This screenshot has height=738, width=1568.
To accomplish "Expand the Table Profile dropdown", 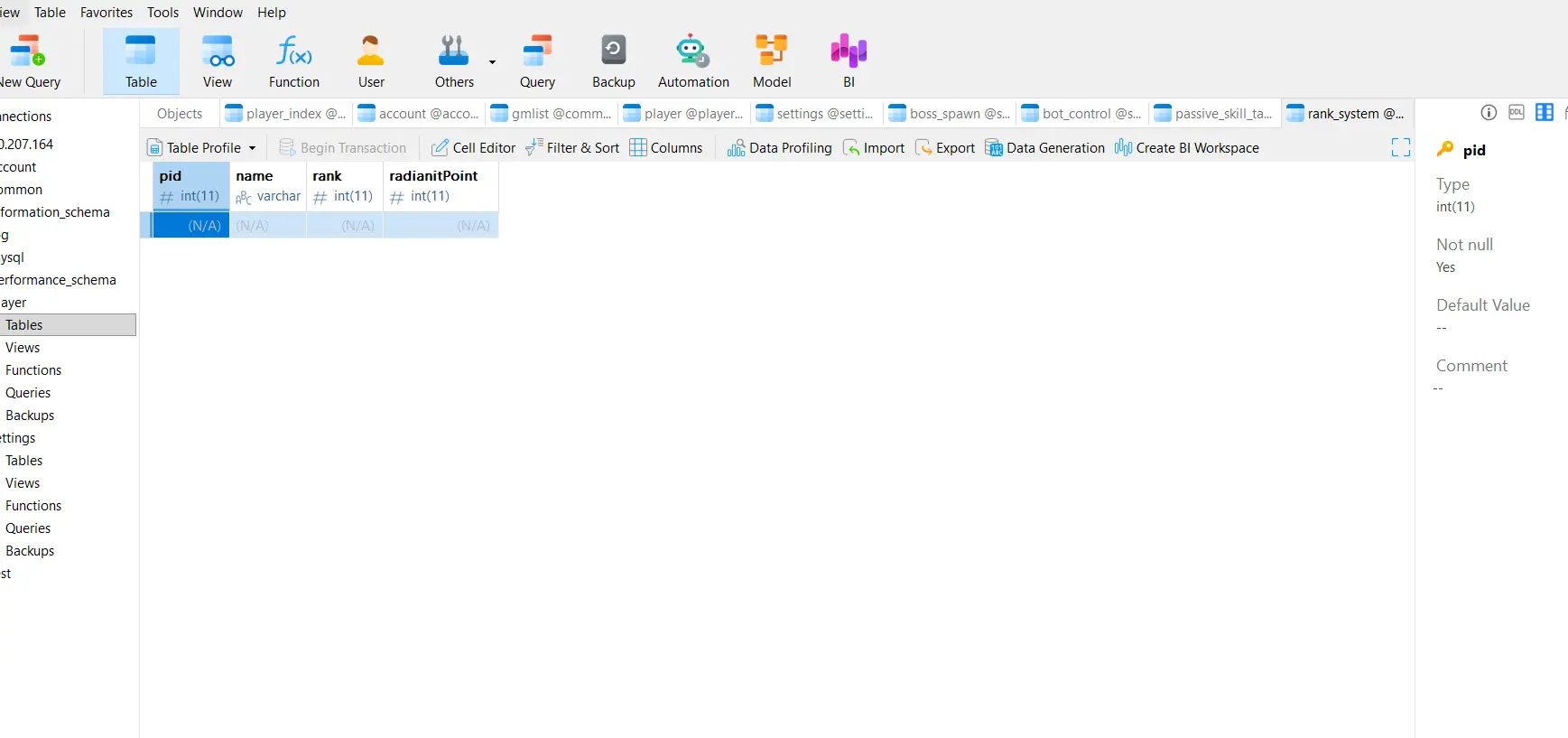I will click(253, 148).
